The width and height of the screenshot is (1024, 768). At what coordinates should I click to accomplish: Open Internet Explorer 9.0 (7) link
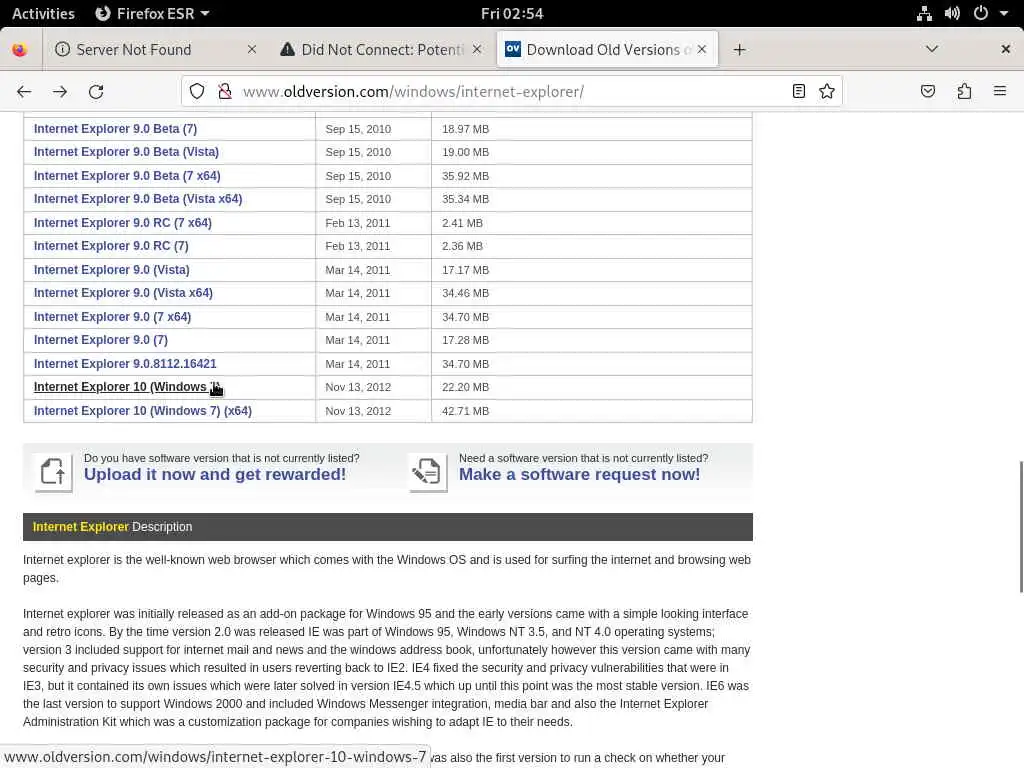tap(101, 340)
